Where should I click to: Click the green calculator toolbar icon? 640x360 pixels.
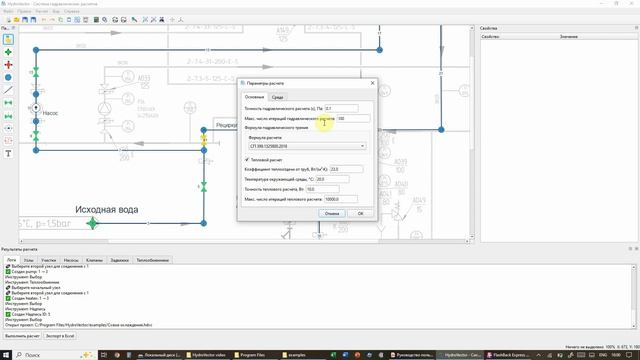(96, 20)
